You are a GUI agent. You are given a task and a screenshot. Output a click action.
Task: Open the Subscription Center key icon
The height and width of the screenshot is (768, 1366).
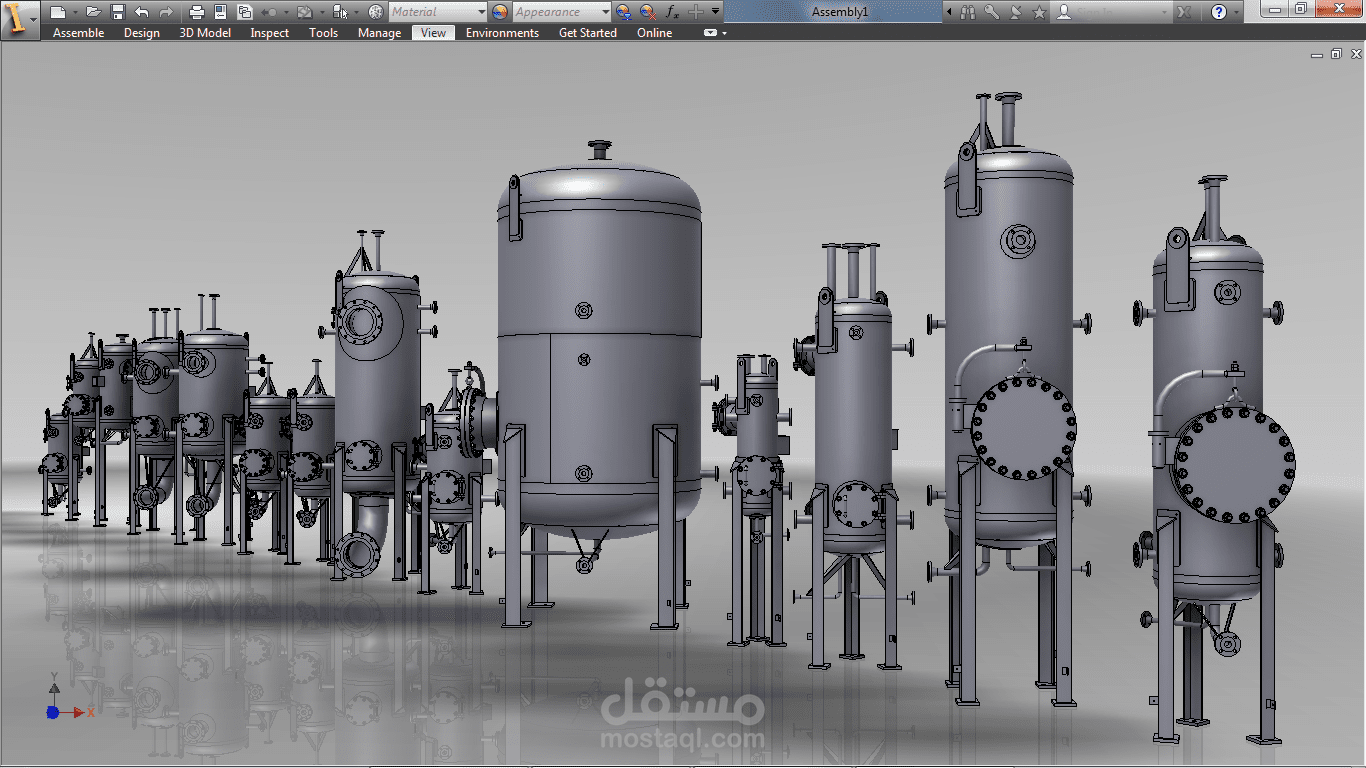point(992,12)
